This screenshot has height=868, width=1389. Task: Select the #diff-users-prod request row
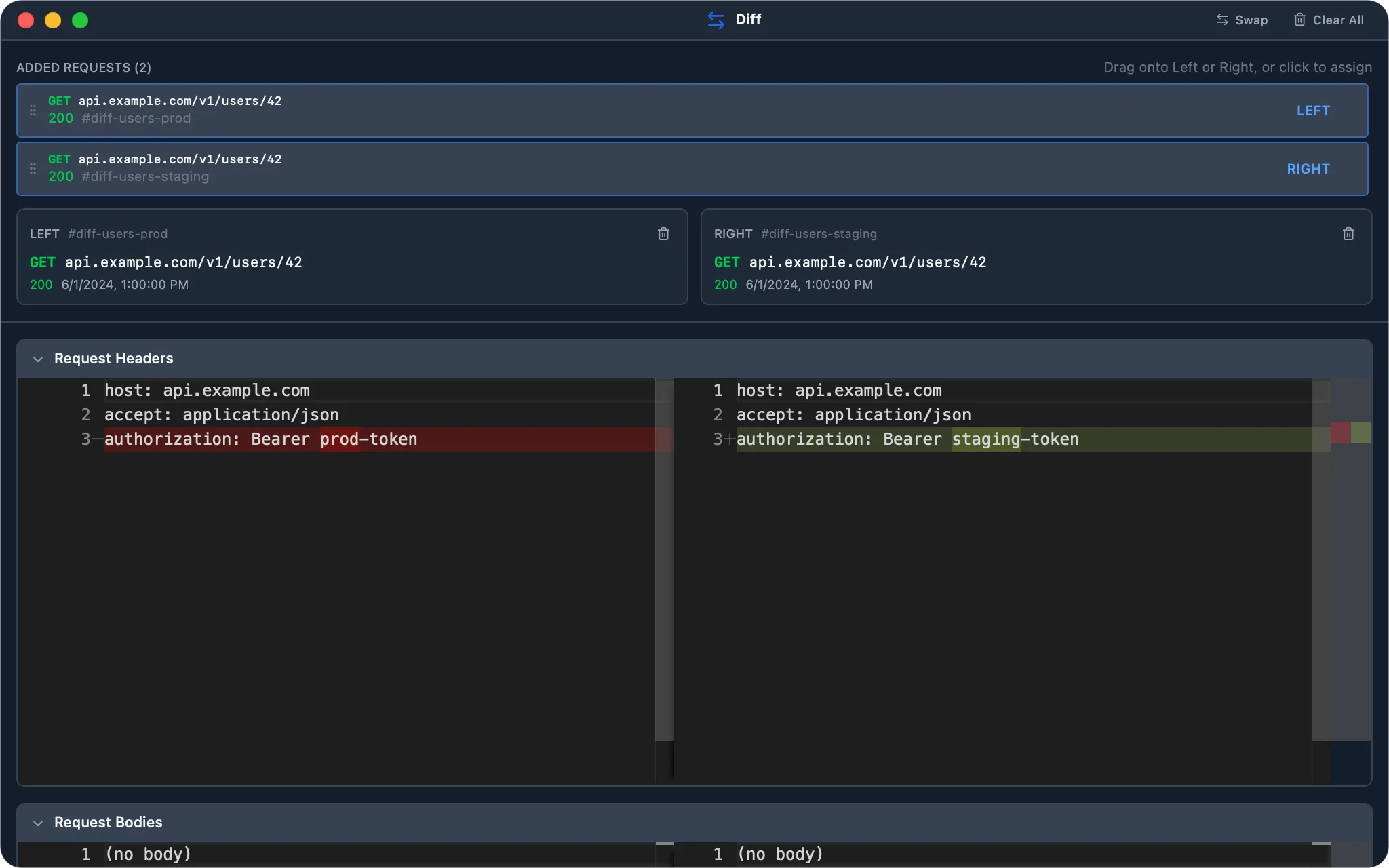tap(692, 111)
